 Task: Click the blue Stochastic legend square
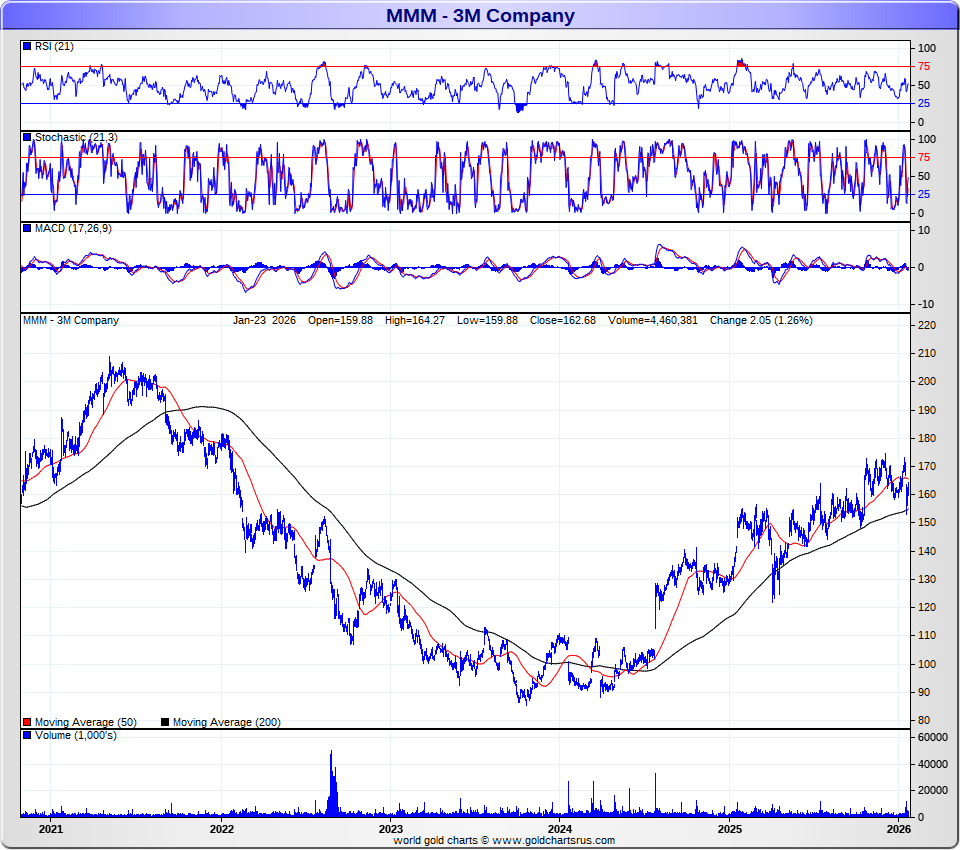(x=27, y=137)
